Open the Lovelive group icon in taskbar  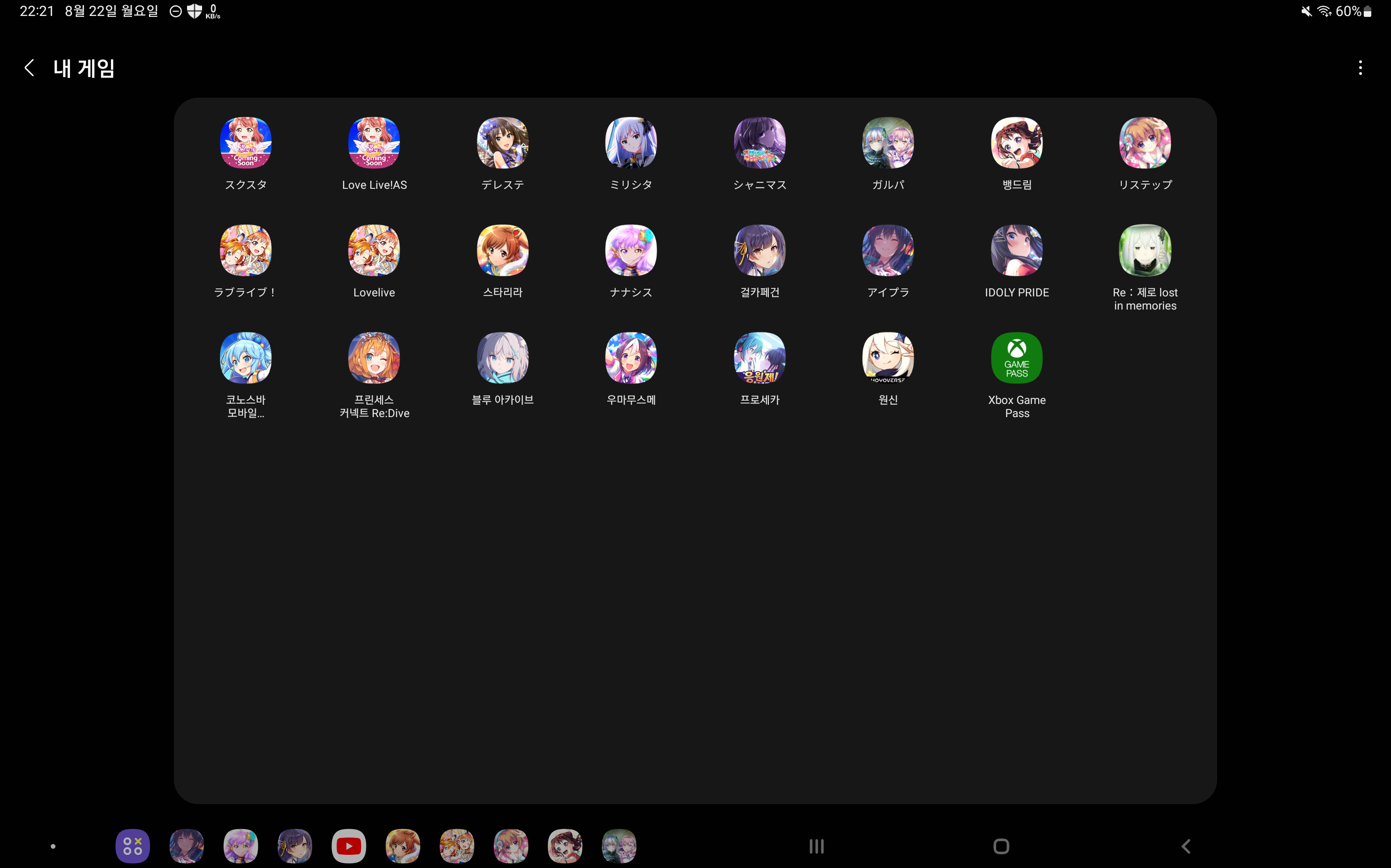coord(457,846)
